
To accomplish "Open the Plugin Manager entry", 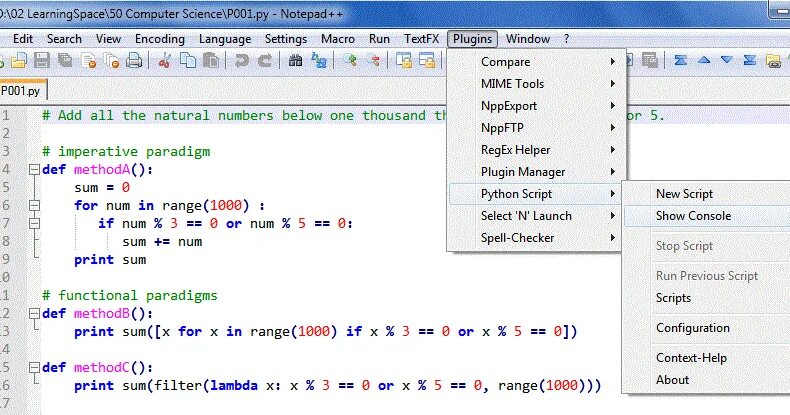I will pos(536,172).
